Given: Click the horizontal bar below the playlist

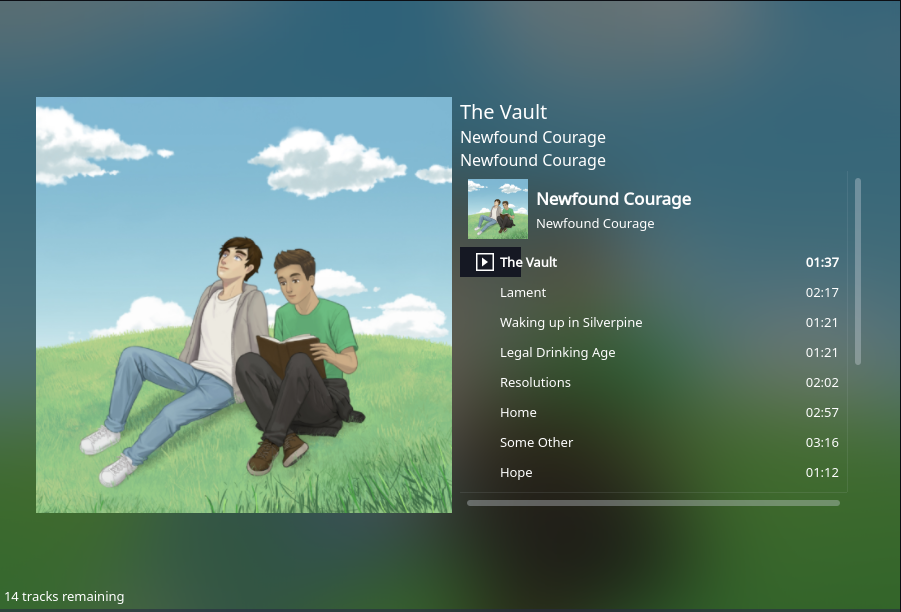Looking at the screenshot, I should click(x=653, y=503).
